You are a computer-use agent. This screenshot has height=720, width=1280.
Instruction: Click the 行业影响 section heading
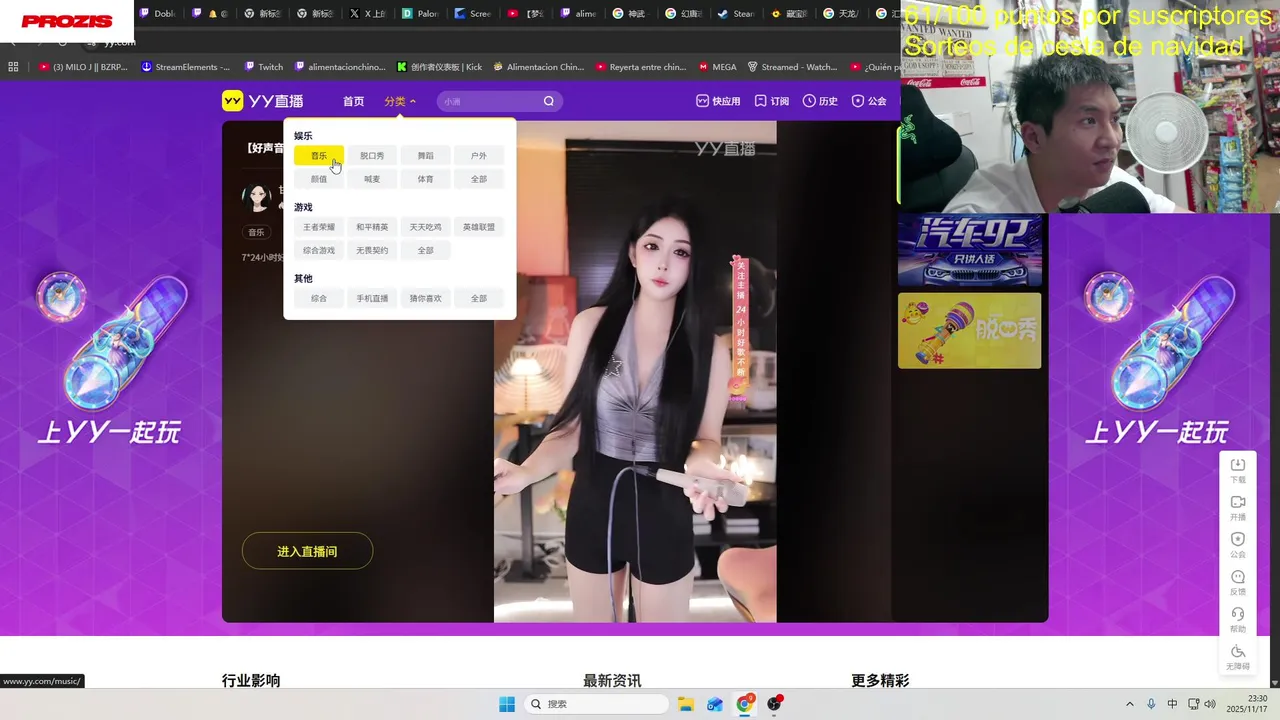pyautogui.click(x=251, y=680)
